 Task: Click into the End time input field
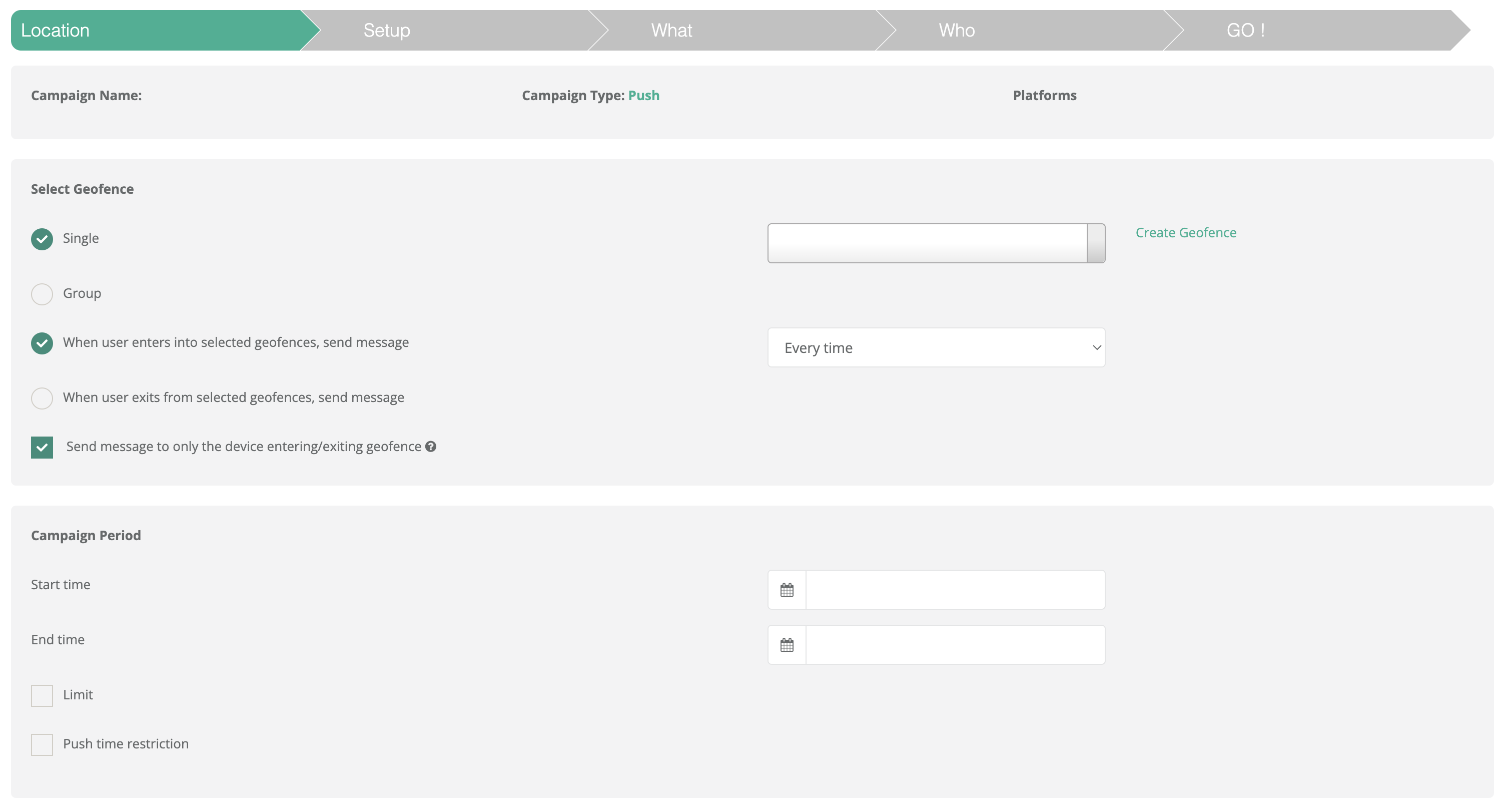click(955, 645)
